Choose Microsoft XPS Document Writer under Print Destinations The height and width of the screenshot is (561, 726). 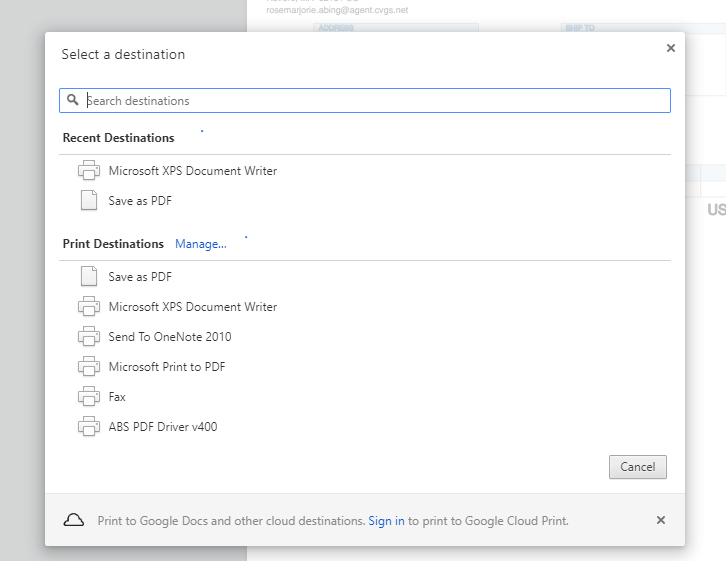[192, 307]
